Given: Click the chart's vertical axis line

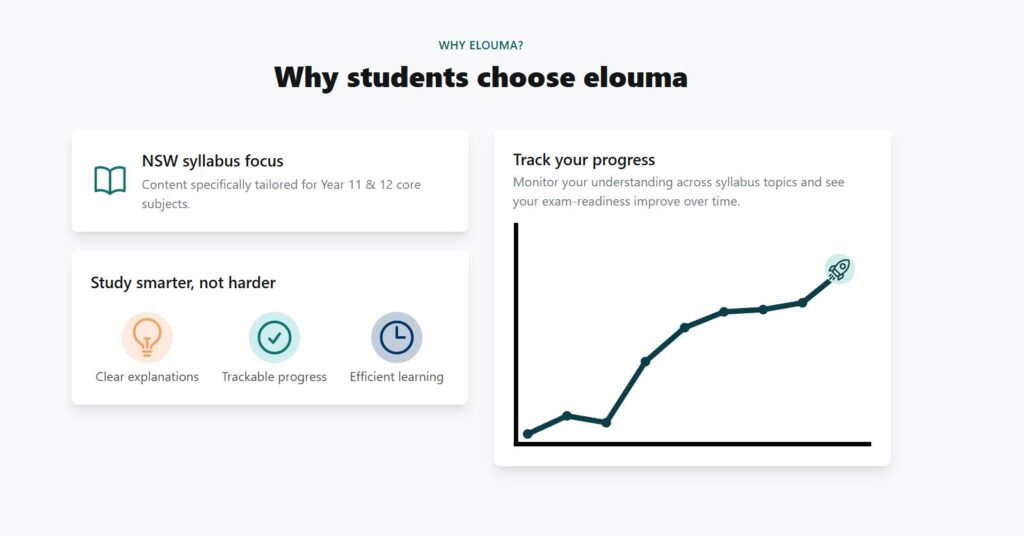Looking at the screenshot, I should (516, 334).
